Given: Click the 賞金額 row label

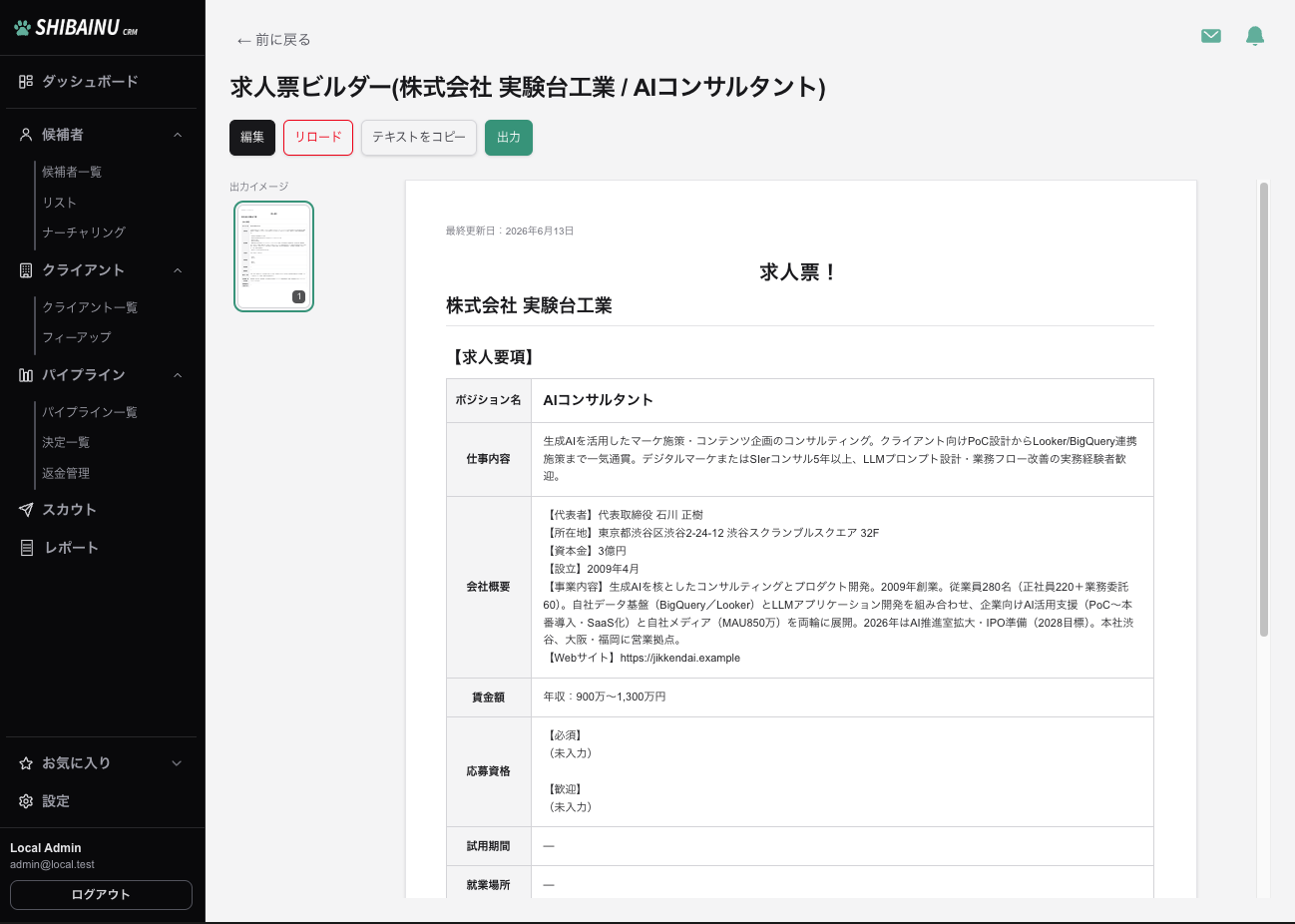Looking at the screenshot, I should pyautogui.click(x=488, y=697).
